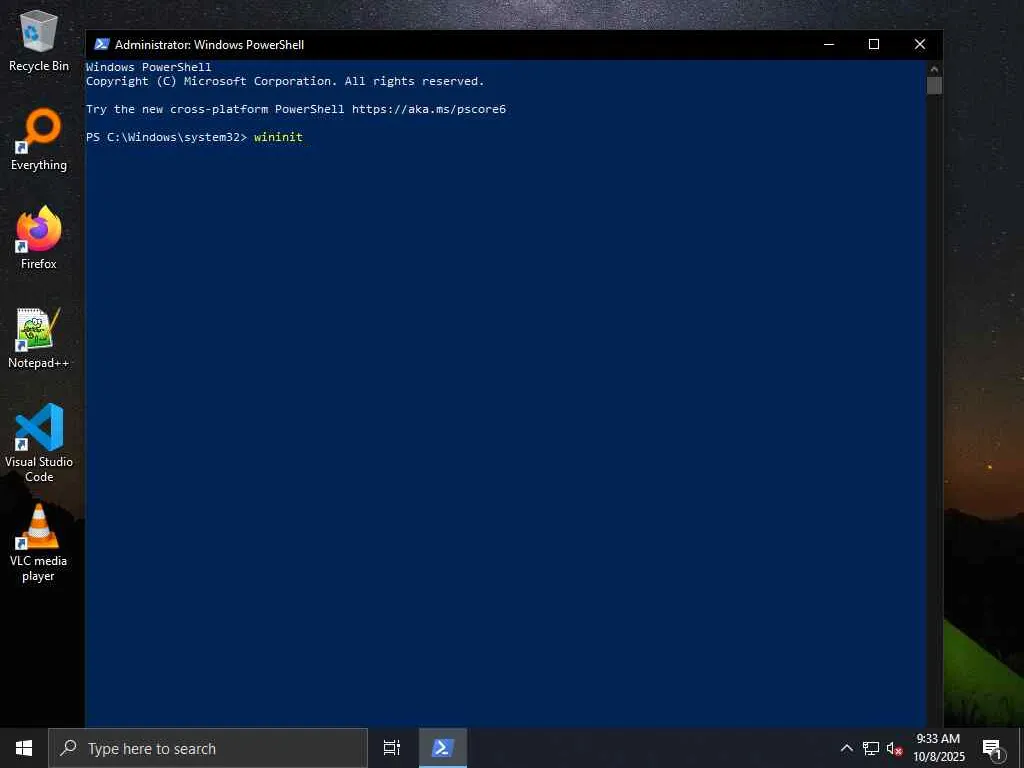Screen dimensions: 1024x768
Task: Open the Action Center notifications icon
Action: coord(993,749)
